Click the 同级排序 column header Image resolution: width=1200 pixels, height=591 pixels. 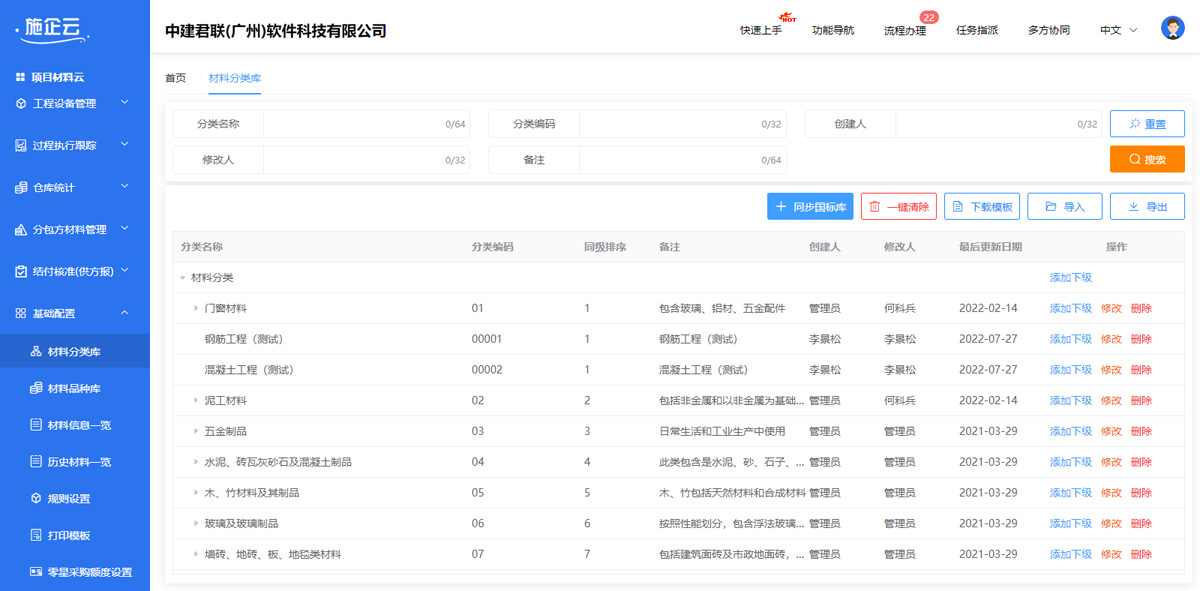pyautogui.click(x=605, y=247)
